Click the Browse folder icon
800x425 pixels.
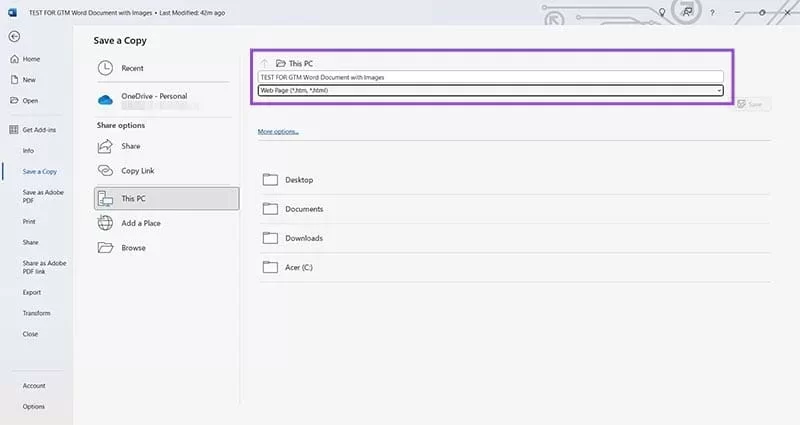click(x=106, y=248)
